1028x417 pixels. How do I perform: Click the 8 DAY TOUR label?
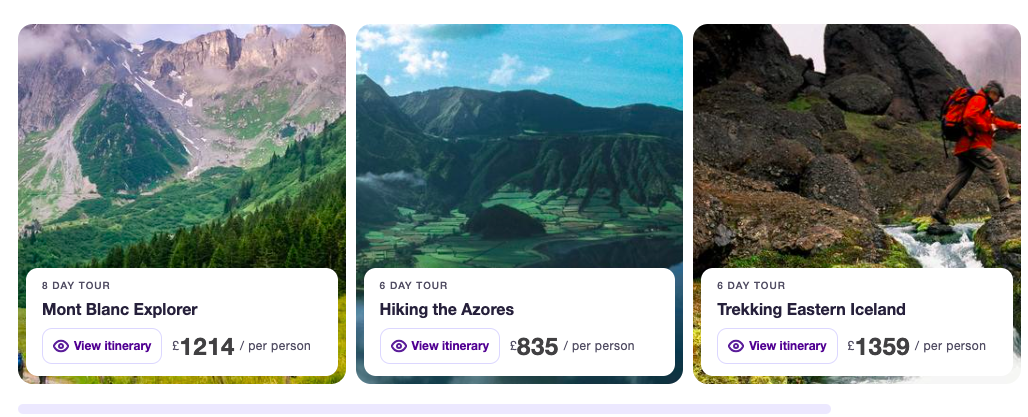click(76, 285)
